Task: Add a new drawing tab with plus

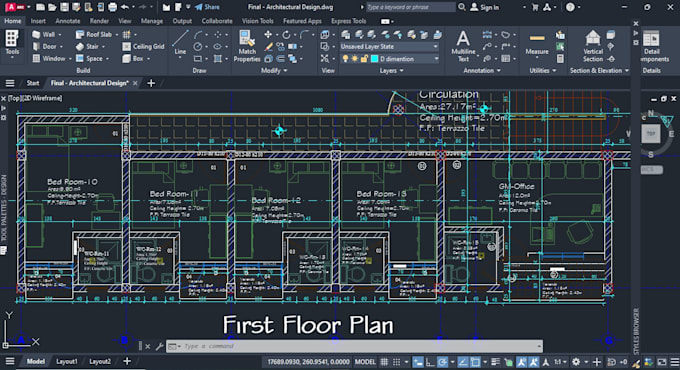Action: 151,83
